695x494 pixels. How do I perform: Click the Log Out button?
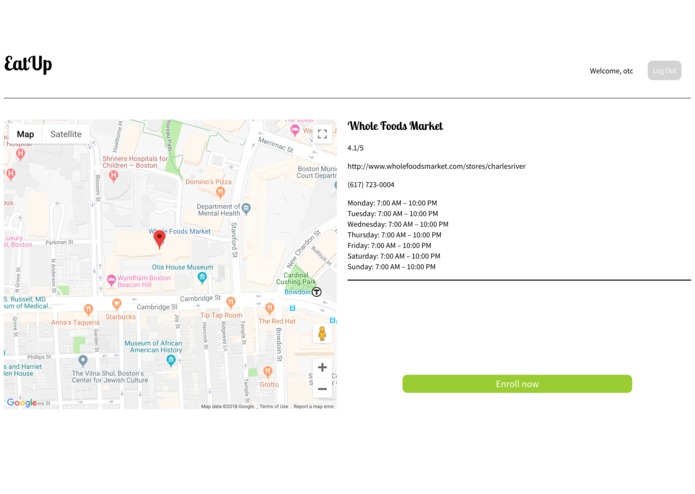pyautogui.click(x=664, y=70)
